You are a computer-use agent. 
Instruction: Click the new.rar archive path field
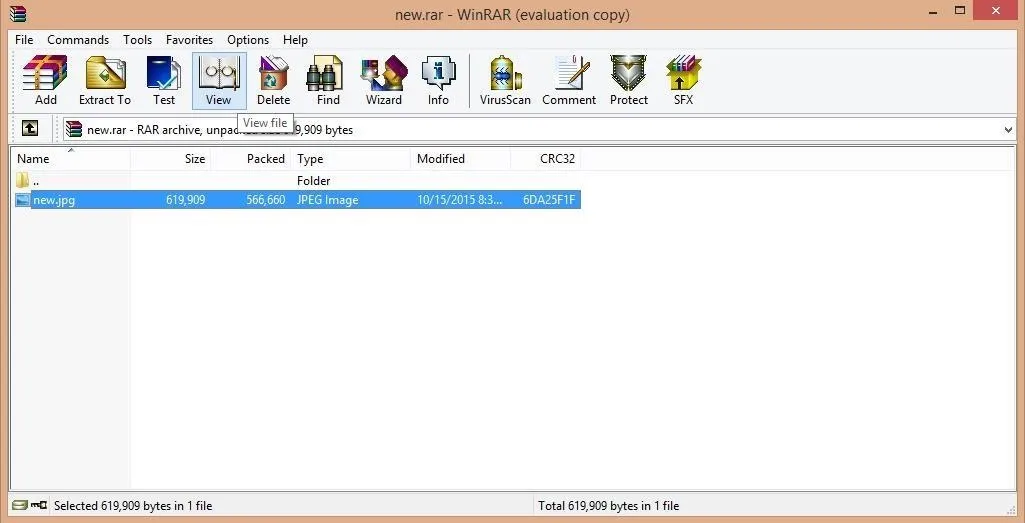coord(539,129)
